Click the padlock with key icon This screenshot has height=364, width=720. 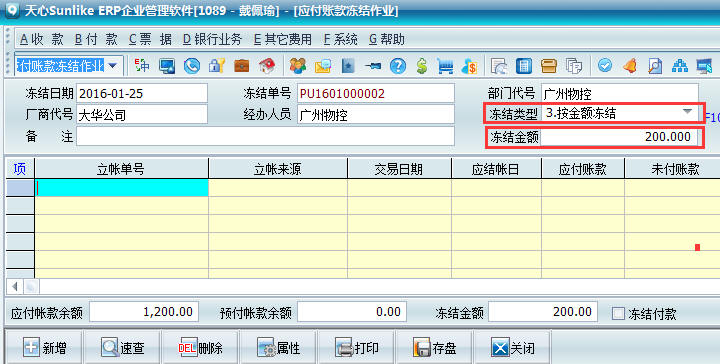(x=216, y=66)
